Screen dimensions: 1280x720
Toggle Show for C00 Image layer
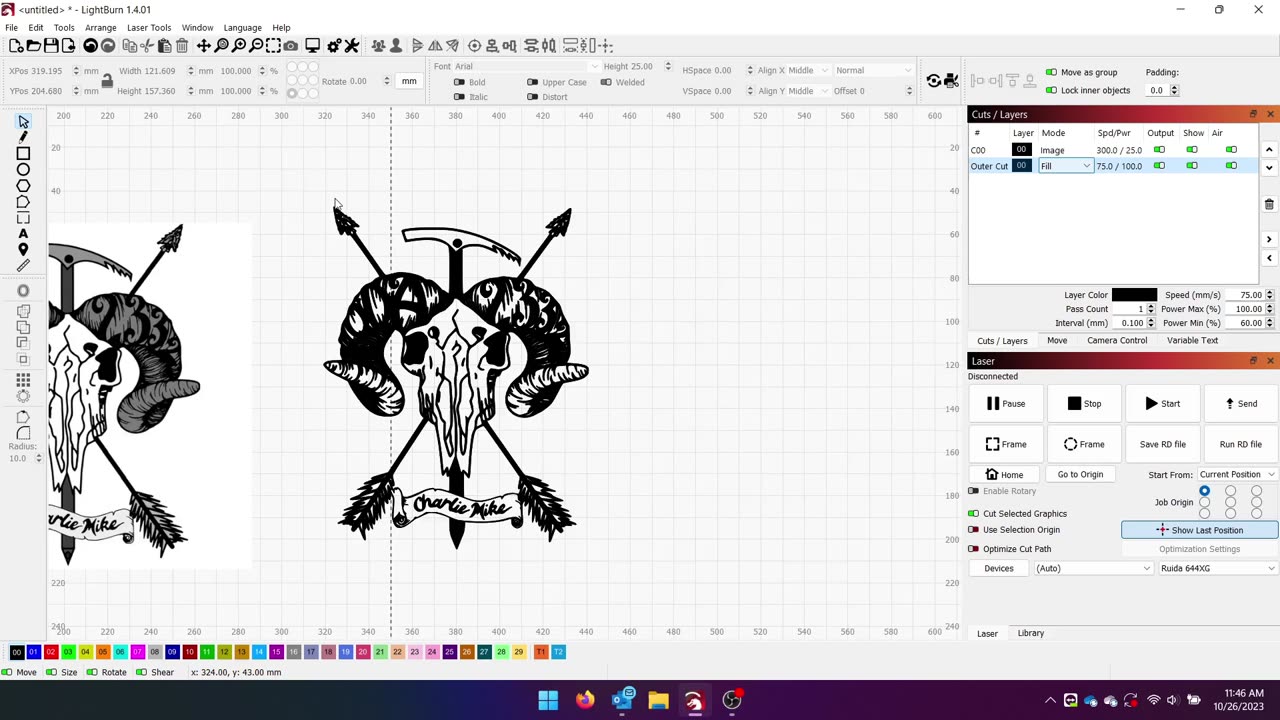(1192, 150)
